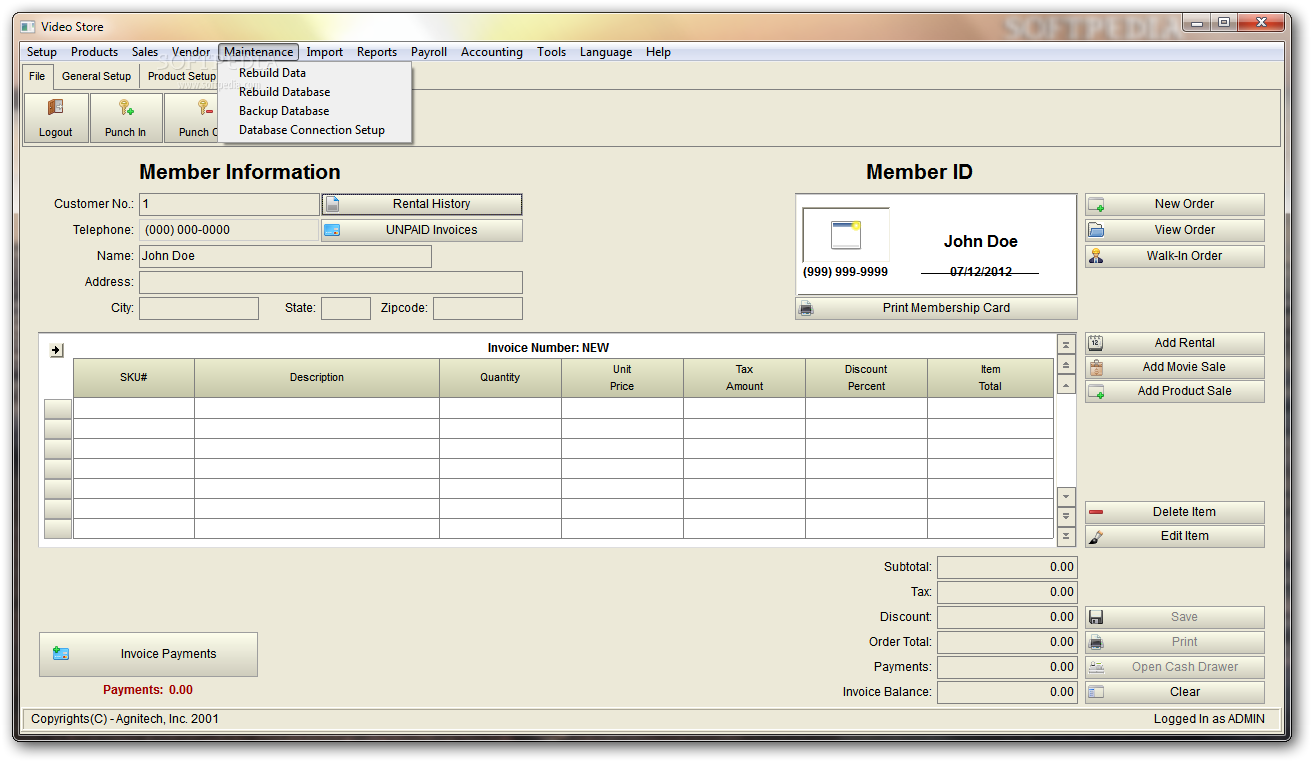
Task: Click the Quantity column header
Action: (x=500, y=378)
